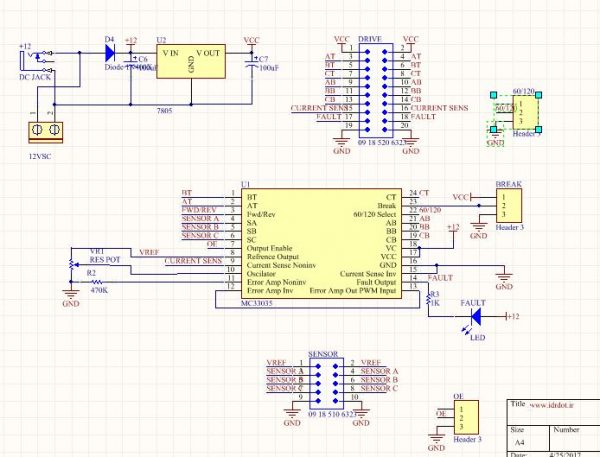Select the 12VSC terminal block
The image size is (600, 457).
point(46,132)
